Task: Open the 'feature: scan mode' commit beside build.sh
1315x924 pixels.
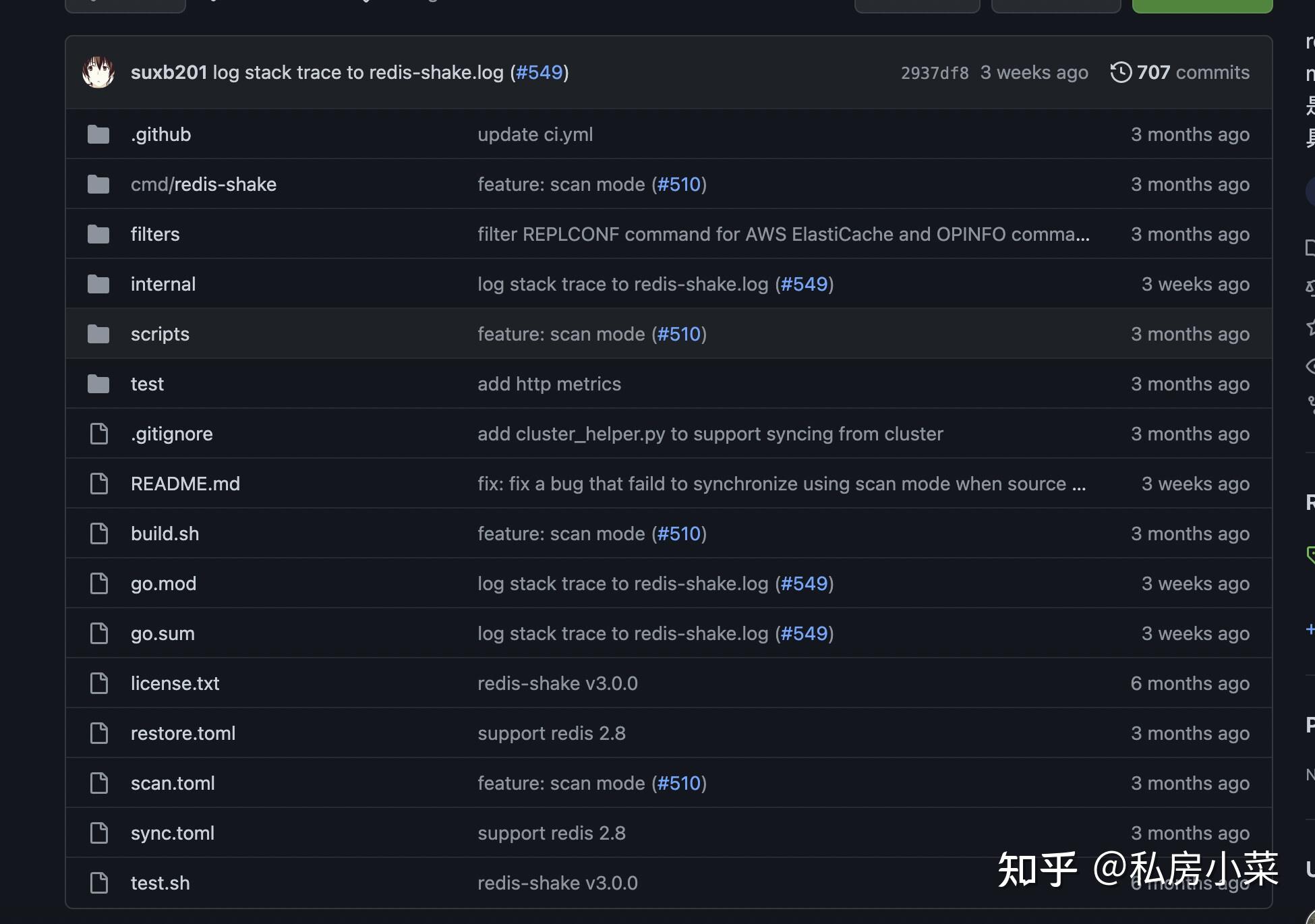Action: [562, 533]
